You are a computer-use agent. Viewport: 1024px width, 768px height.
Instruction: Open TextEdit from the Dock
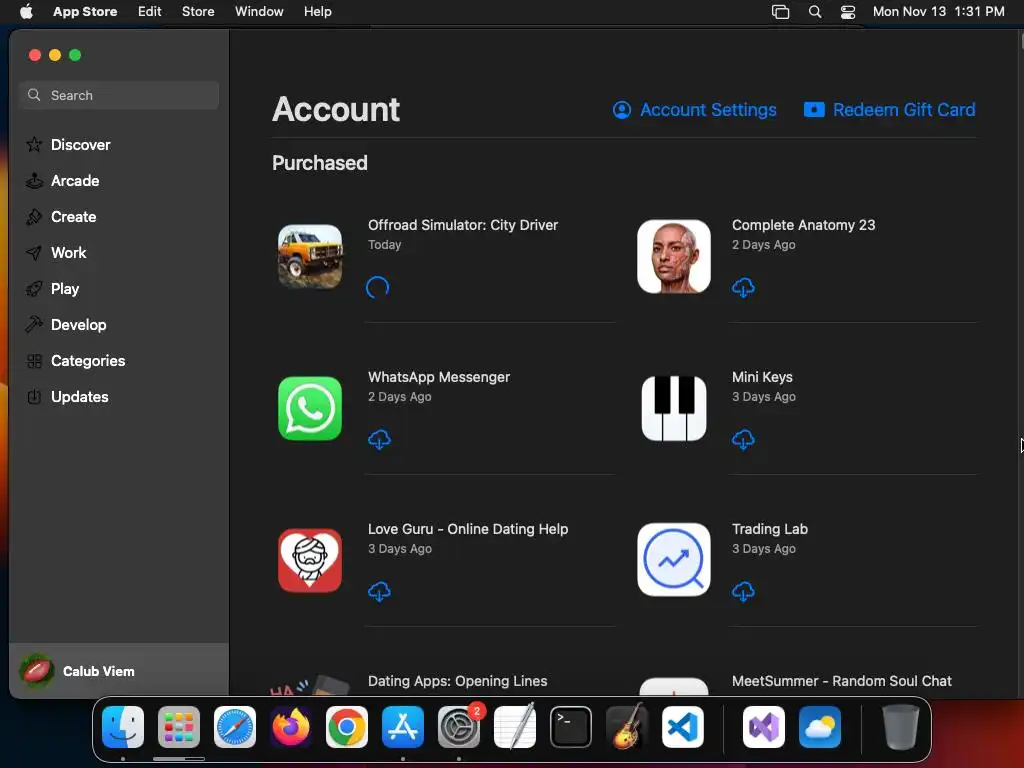[x=515, y=727]
